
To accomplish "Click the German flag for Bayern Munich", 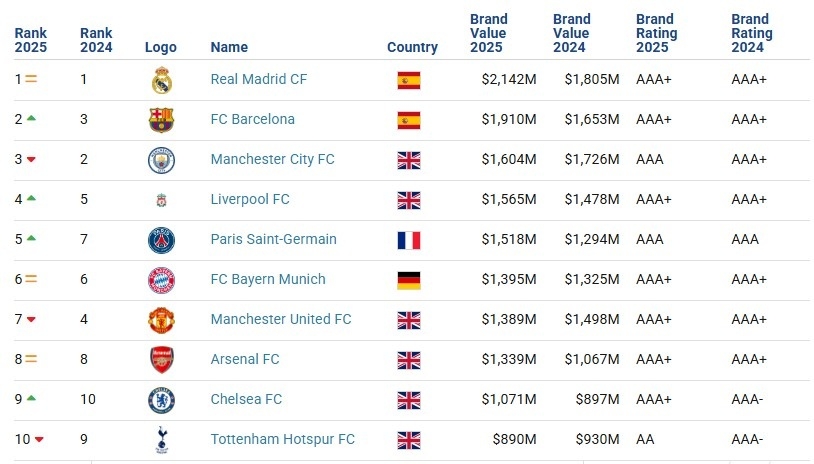I will coord(409,280).
